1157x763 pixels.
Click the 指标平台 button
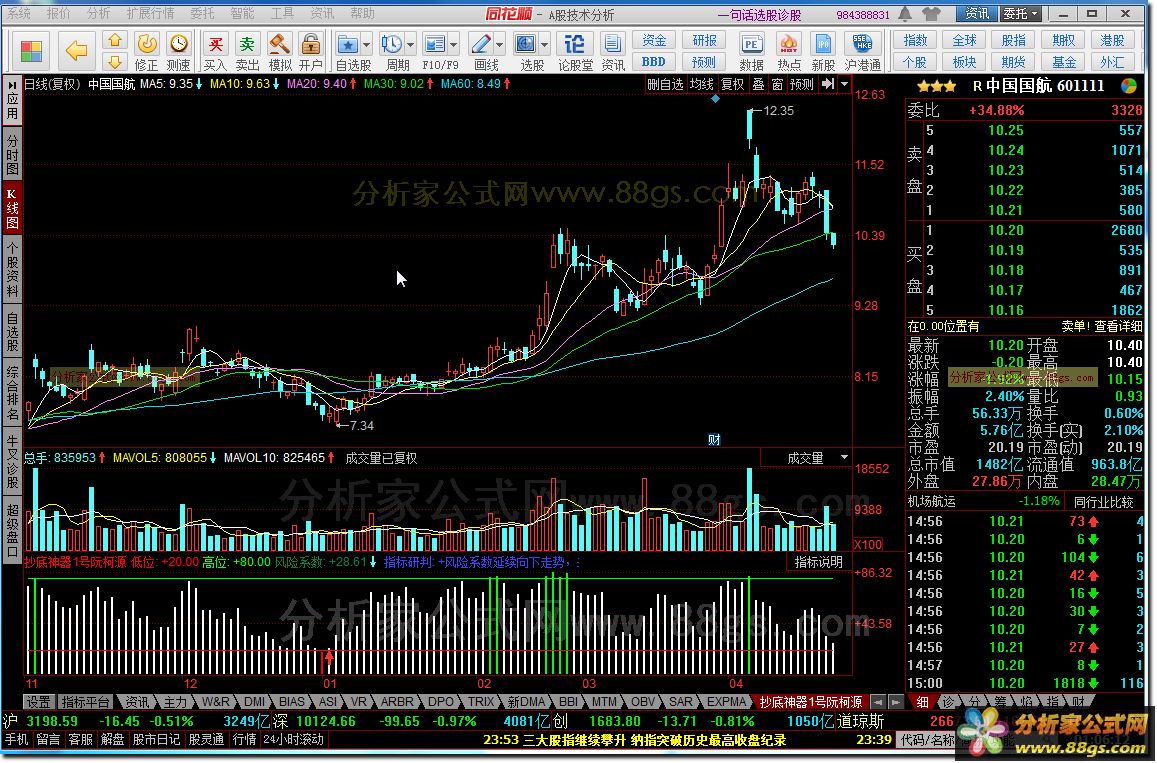[x=86, y=702]
